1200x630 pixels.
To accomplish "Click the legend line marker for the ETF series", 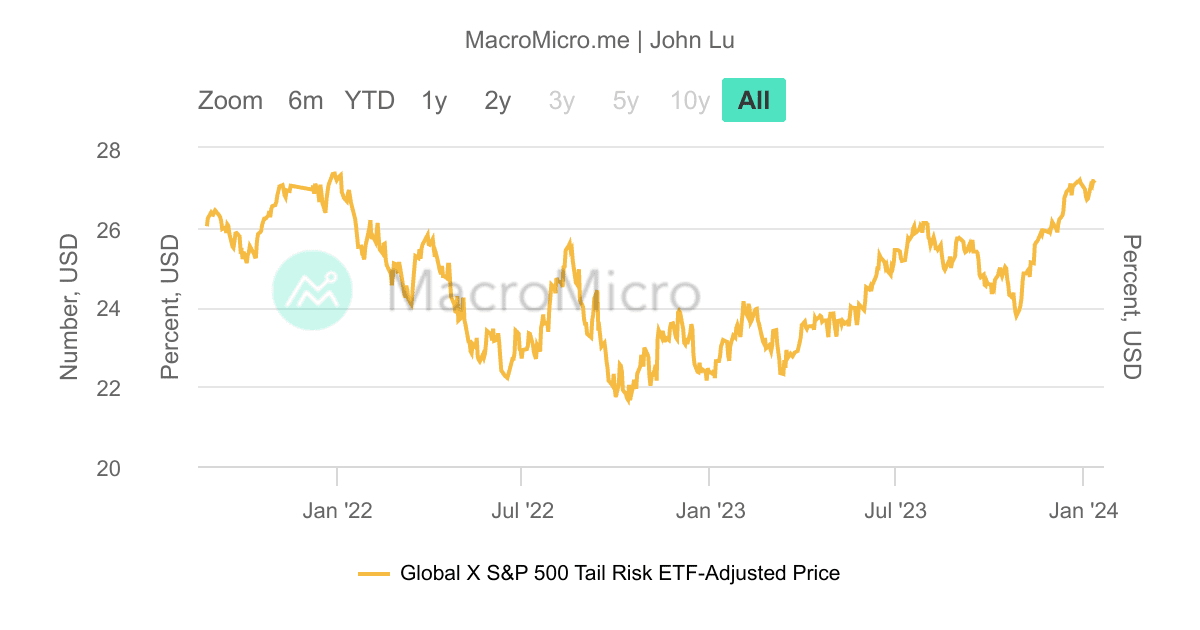I will 375,573.
